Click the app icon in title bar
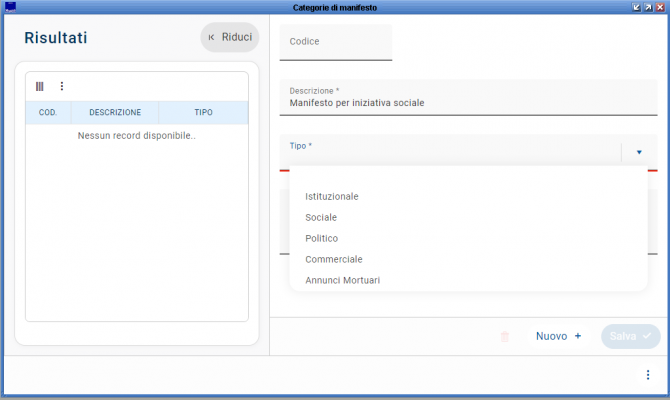Screen dimensions: 670x400 tap(10, 7)
